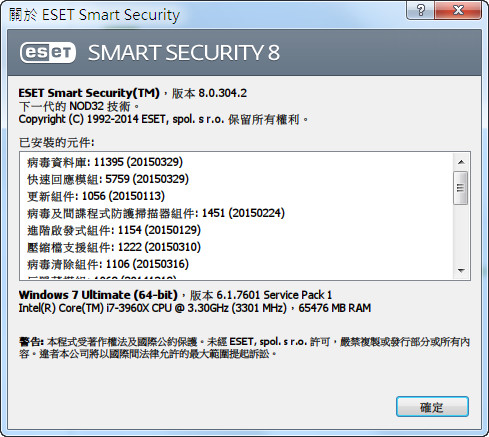Select the 更新組件 1056 entry
Screen dimensions: 489x437
96,196
